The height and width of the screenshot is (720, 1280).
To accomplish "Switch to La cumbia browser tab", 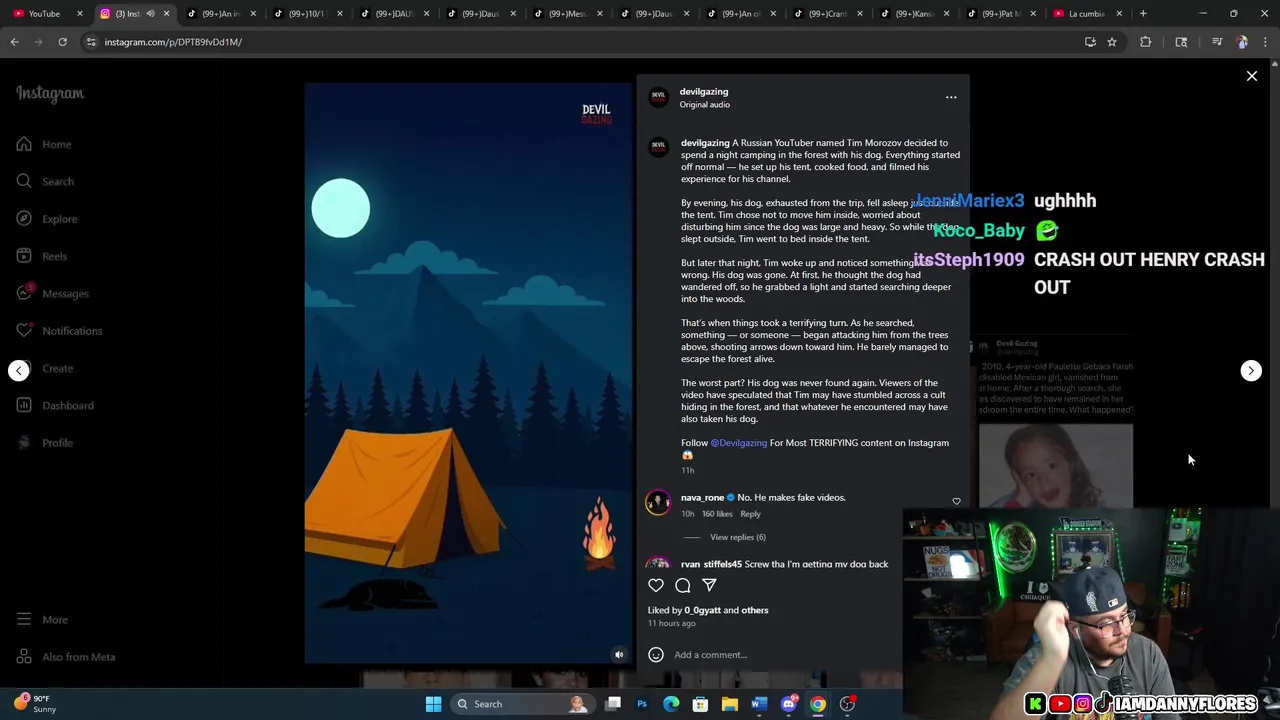I will [x=1088, y=14].
